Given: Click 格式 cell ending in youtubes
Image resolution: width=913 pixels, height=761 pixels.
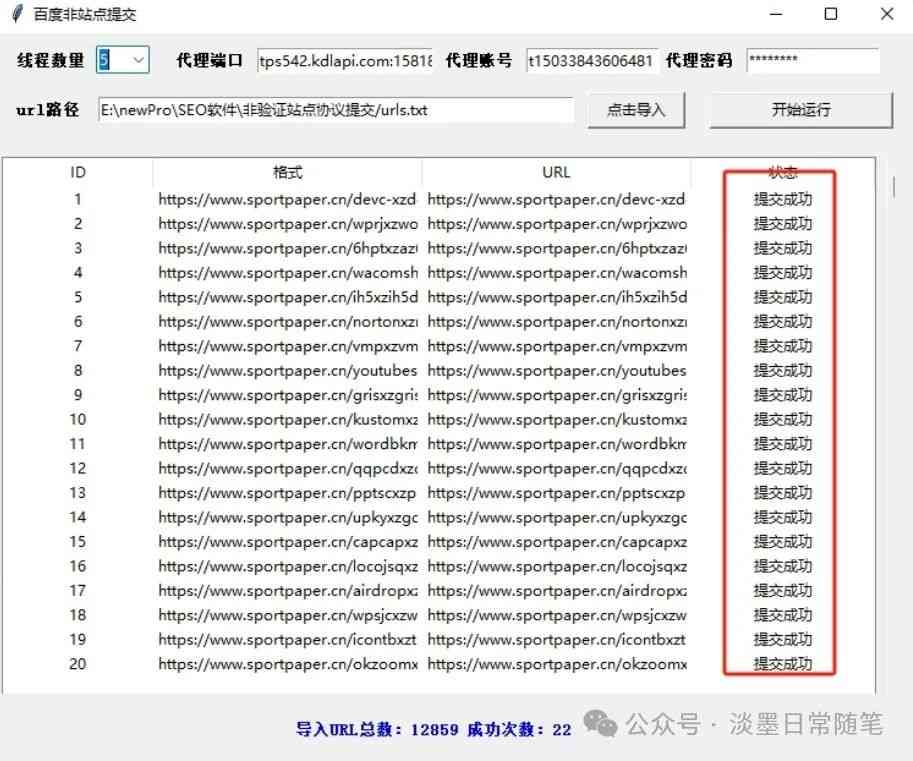Looking at the screenshot, I should (288, 370).
